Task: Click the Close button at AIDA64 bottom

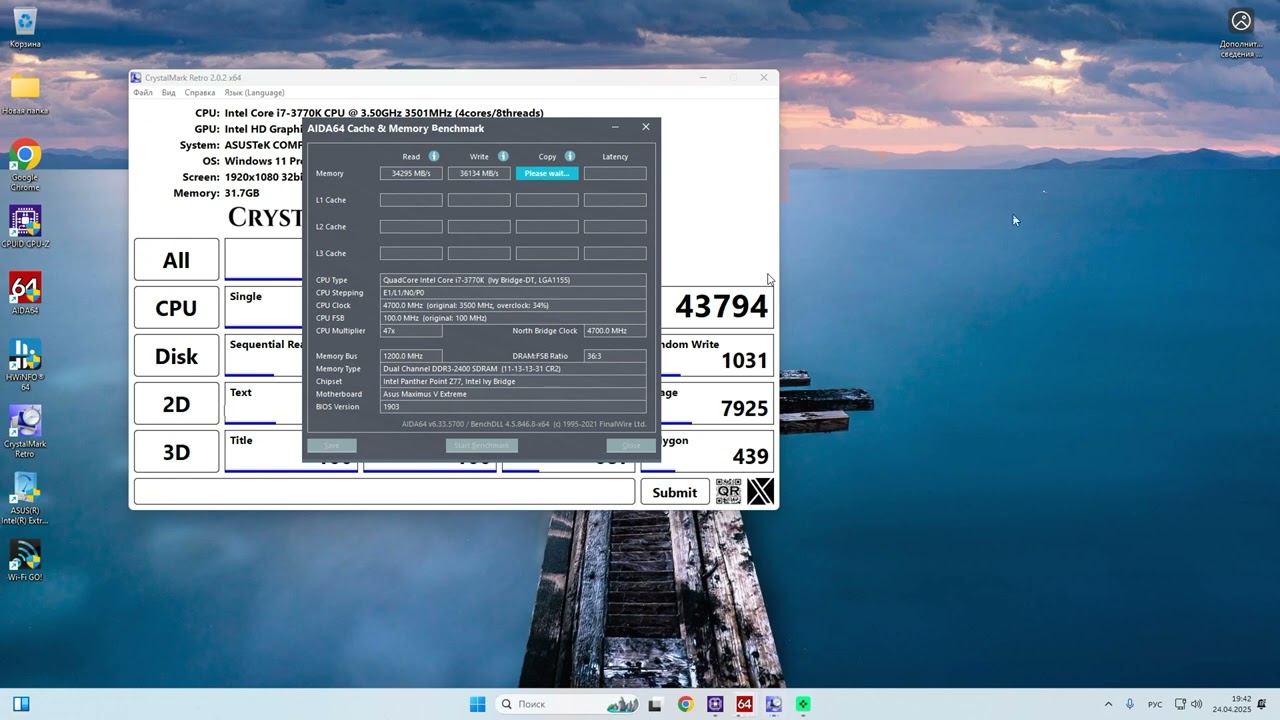Action: coord(631,445)
